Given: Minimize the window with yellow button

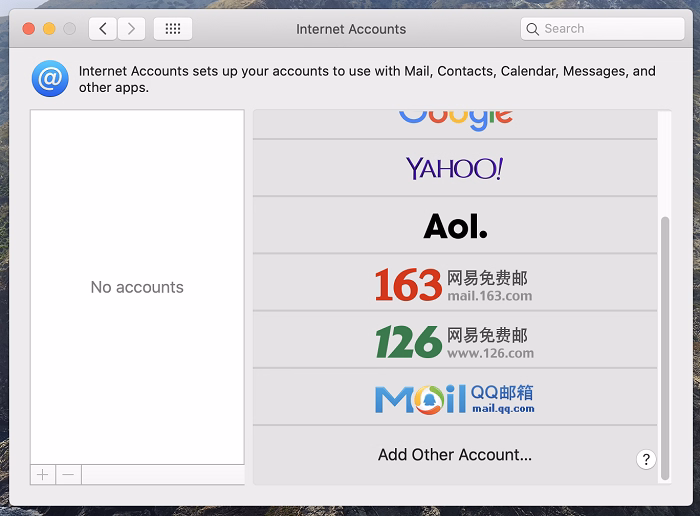Looking at the screenshot, I should [x=49, y=29].
